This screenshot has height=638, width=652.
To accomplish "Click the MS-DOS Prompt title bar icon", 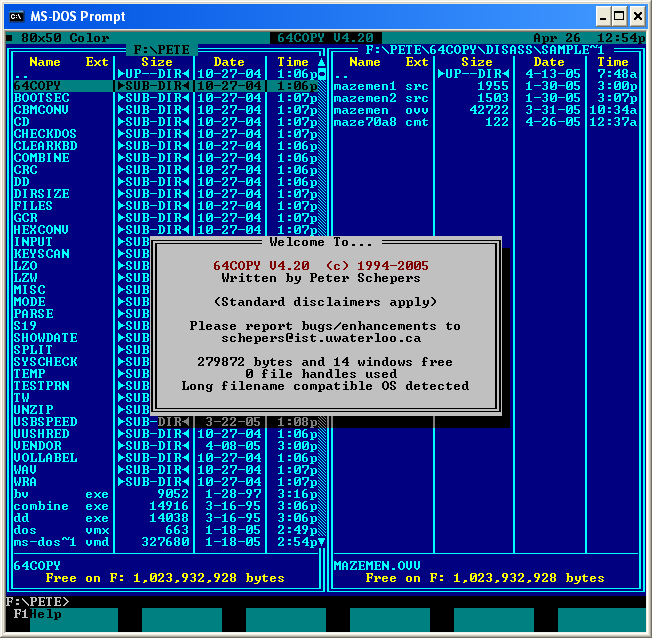I will point(17,16).
